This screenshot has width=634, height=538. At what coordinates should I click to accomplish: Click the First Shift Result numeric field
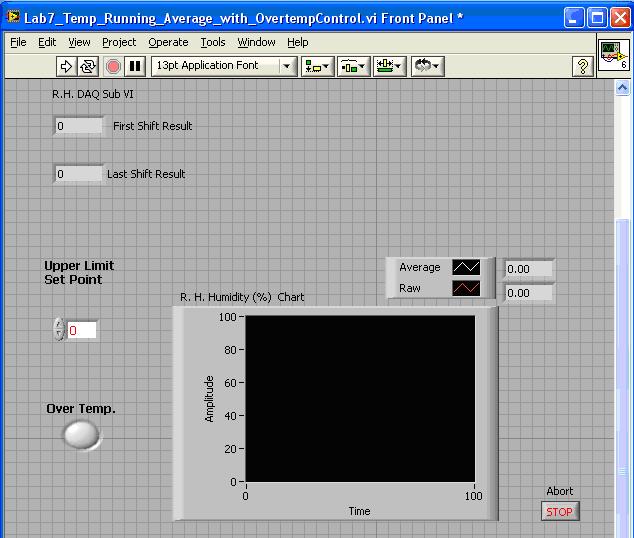click(78, 126)
